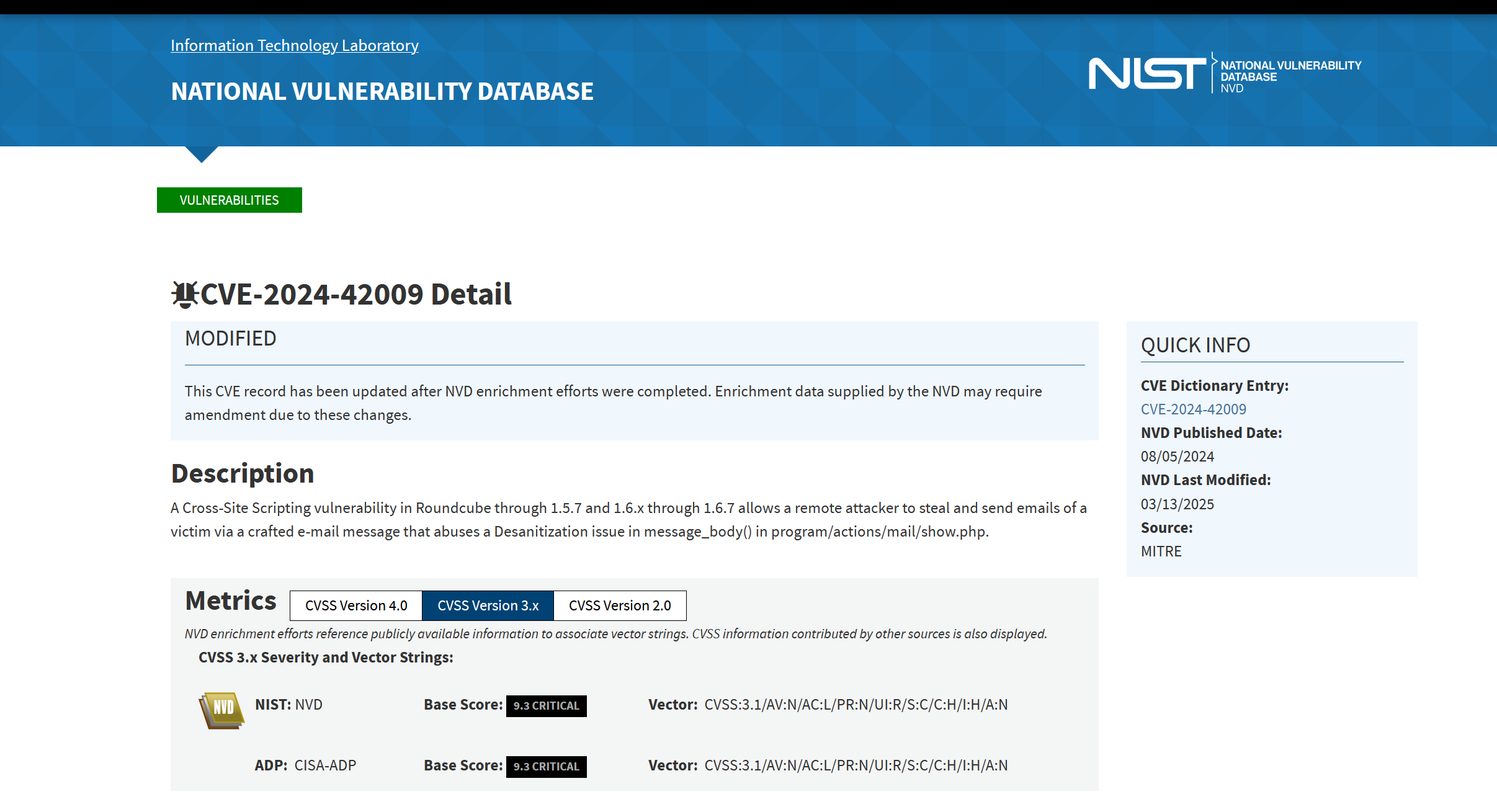Screen dimensions: 1497x812
Task: Click the CISA-ADP 9.3 Critical score badge
Action: tap(546, 767)
